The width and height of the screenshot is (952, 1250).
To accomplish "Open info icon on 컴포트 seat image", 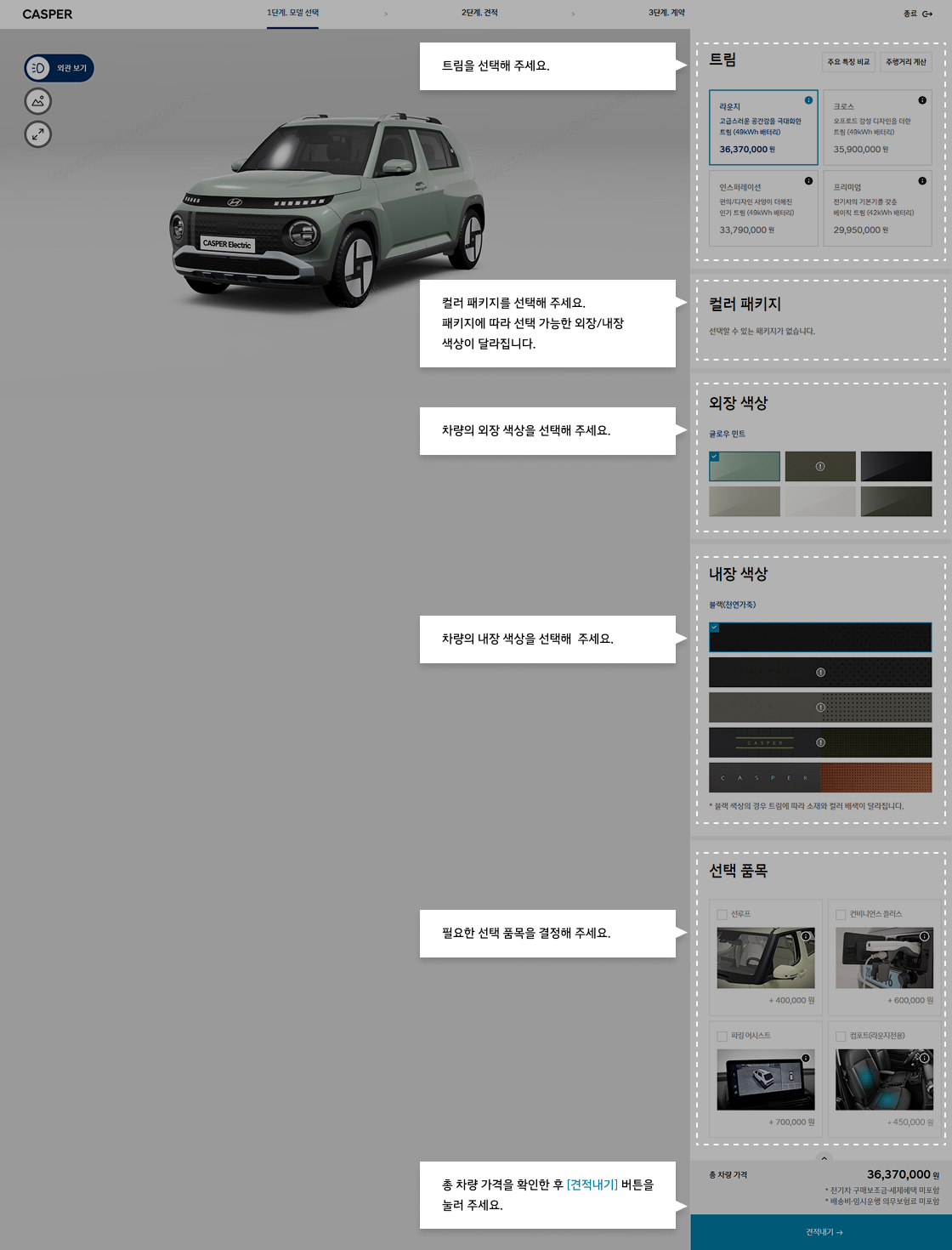I will (x=924, y=1058).
